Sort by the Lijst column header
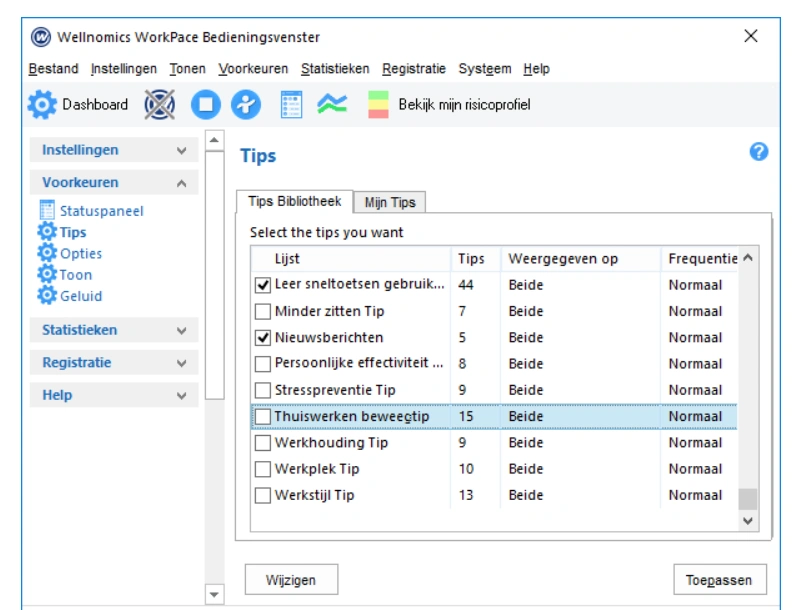 [351, 259]
